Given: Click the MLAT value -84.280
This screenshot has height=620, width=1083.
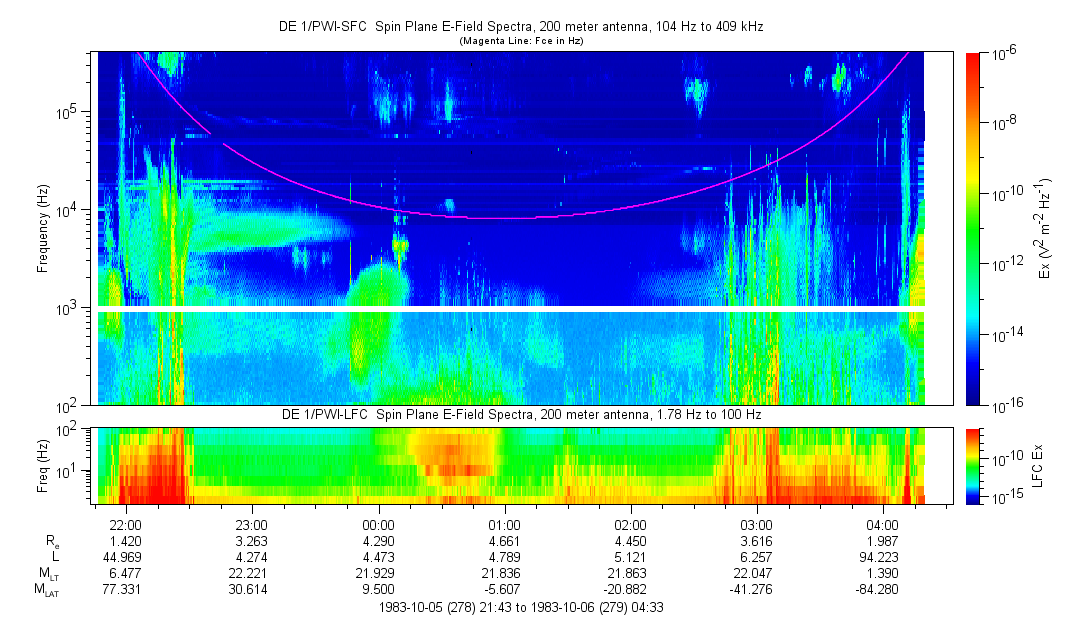Looking at the screenshot, I should (877, 590).
